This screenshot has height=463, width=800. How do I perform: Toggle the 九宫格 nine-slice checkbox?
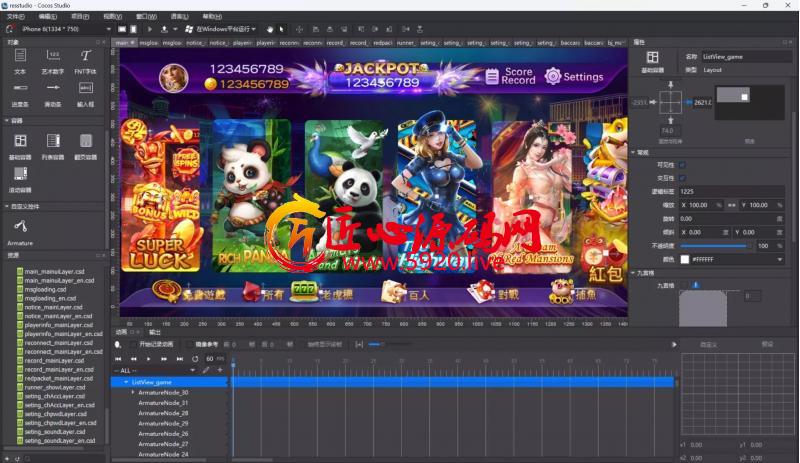(x=683, y=285)
